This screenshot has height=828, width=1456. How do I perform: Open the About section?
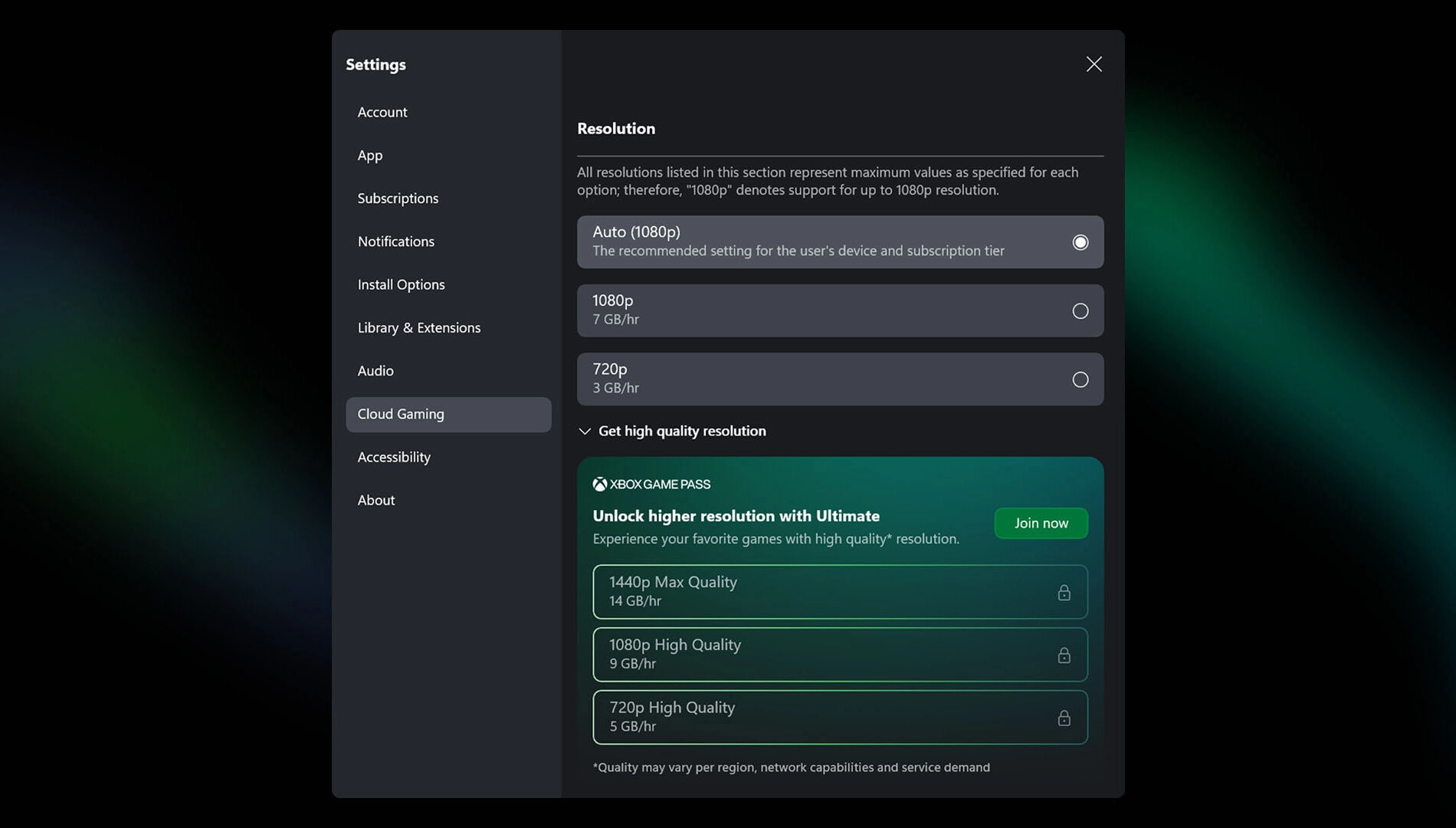point(375,500)
